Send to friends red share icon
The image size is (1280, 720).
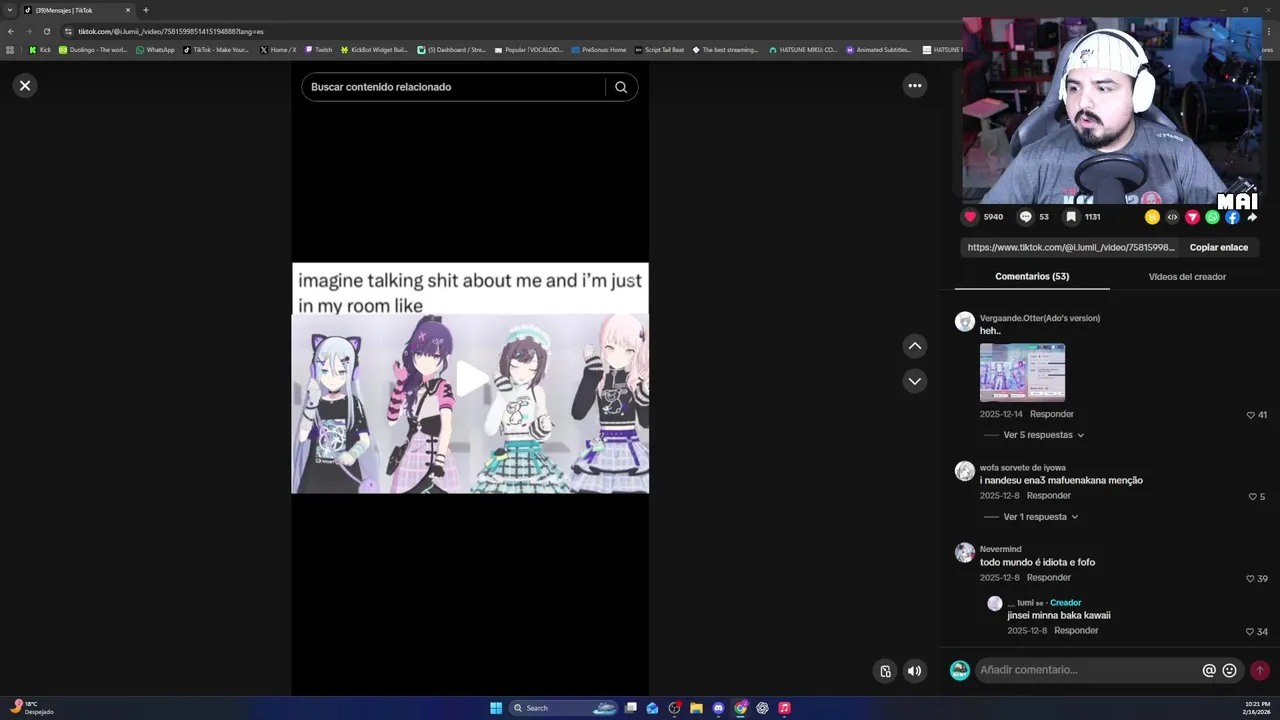tap(1192, 217)
